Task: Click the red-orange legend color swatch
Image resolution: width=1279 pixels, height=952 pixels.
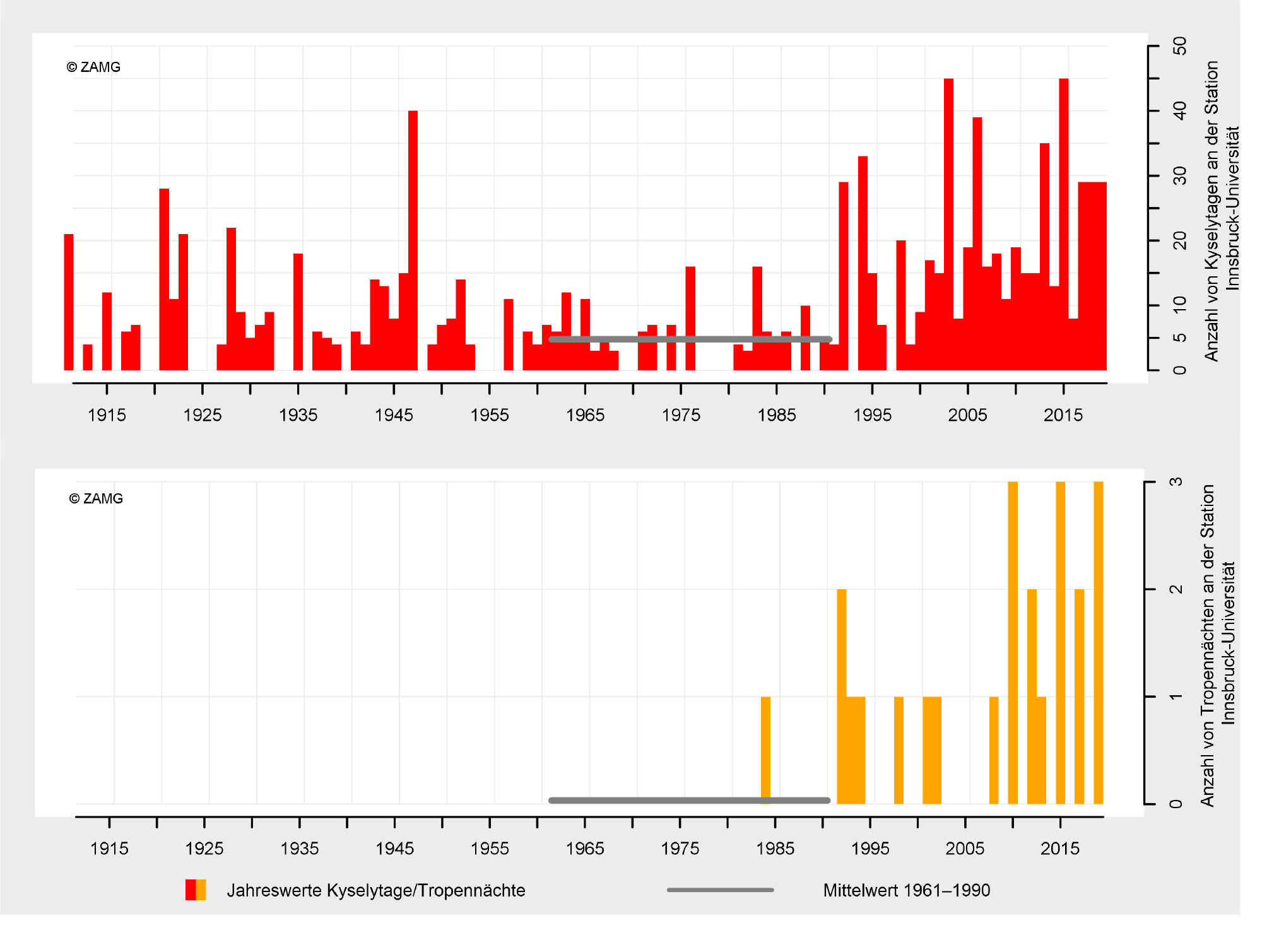Action: coord(196,890)
